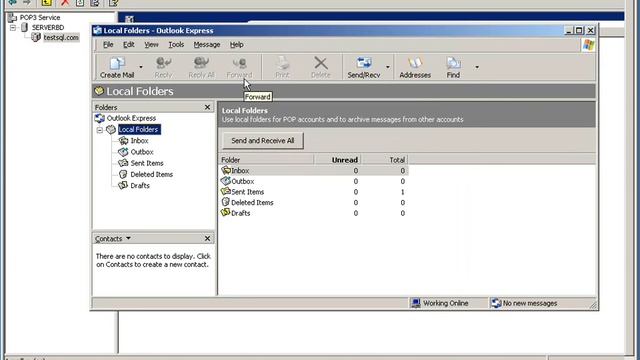Click the Windows flag logo in menu bar
The width and height of the screenshot is (640, 360).
coord(589,45)
